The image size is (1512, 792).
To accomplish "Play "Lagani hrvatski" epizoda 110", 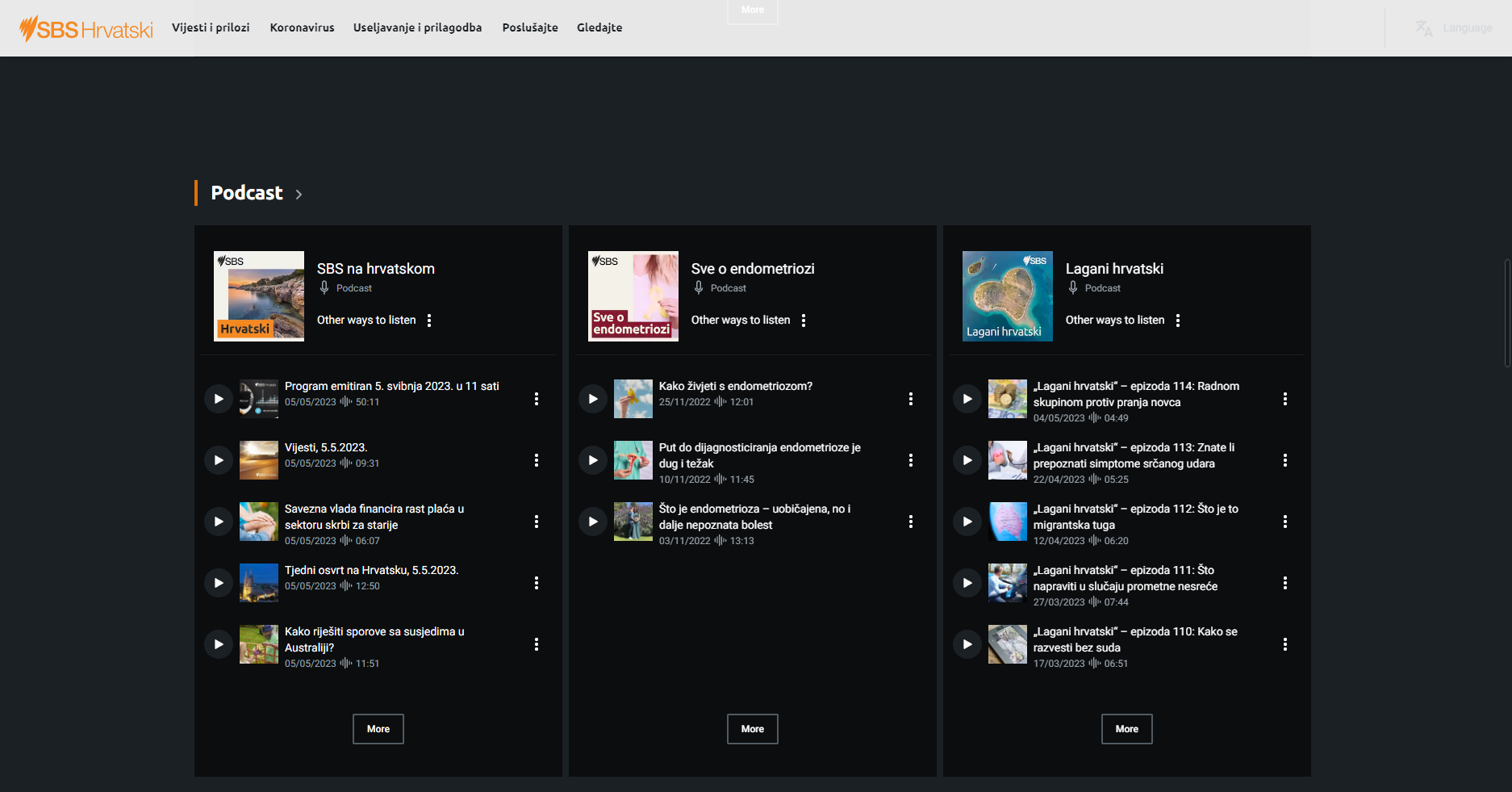I will coord(967,643).
